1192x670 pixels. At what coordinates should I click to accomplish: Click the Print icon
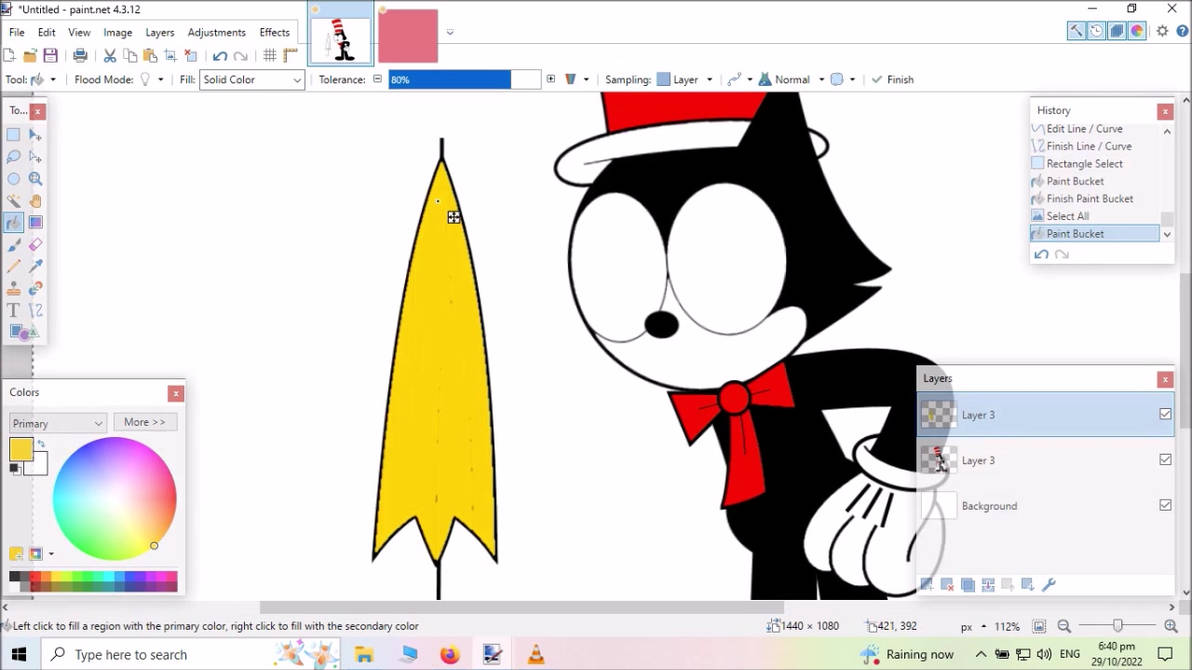[80, 56]
